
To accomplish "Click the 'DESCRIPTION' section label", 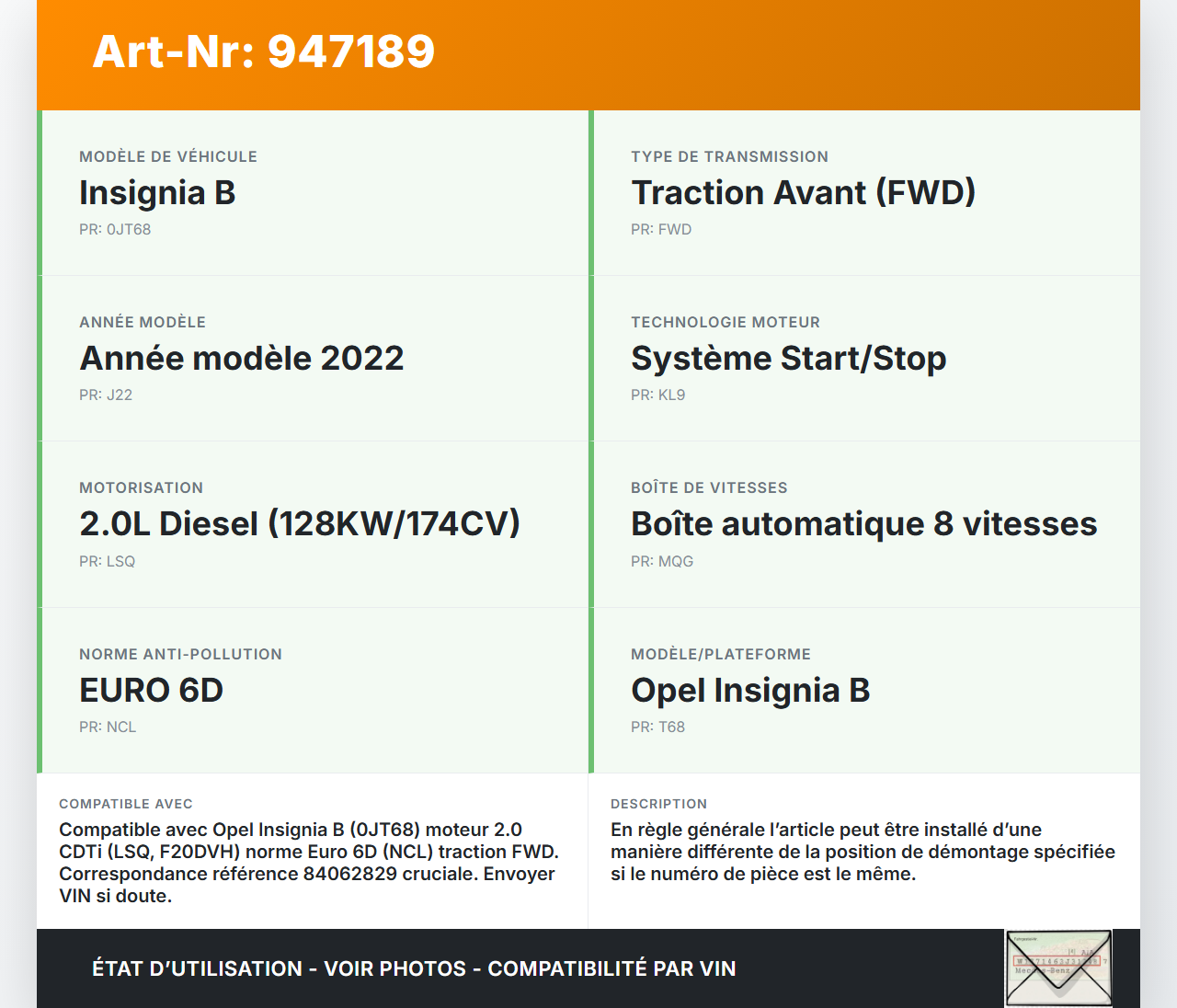I will (x=659, y=805).
